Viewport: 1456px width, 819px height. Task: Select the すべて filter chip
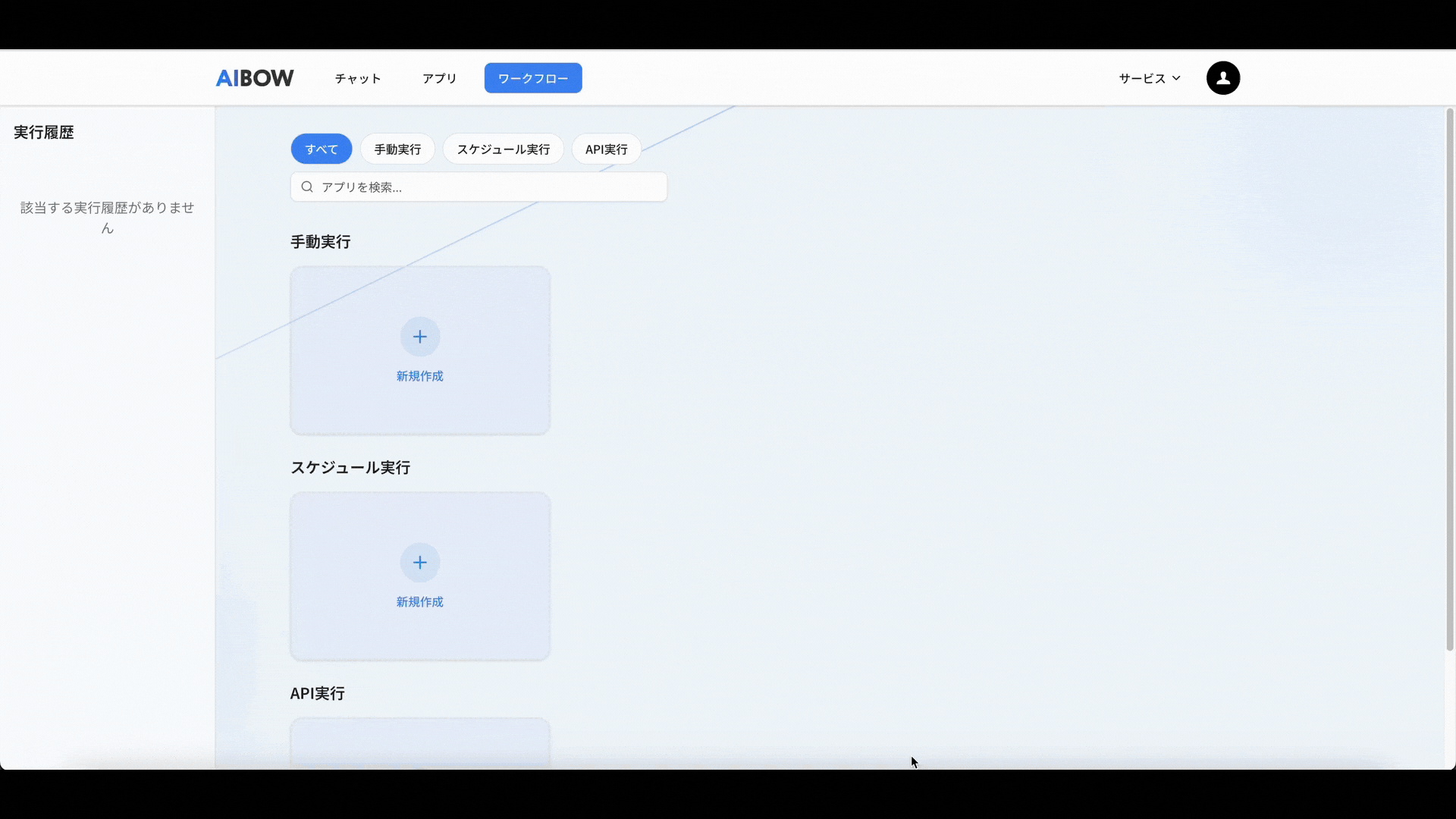[x=322, y=149]
